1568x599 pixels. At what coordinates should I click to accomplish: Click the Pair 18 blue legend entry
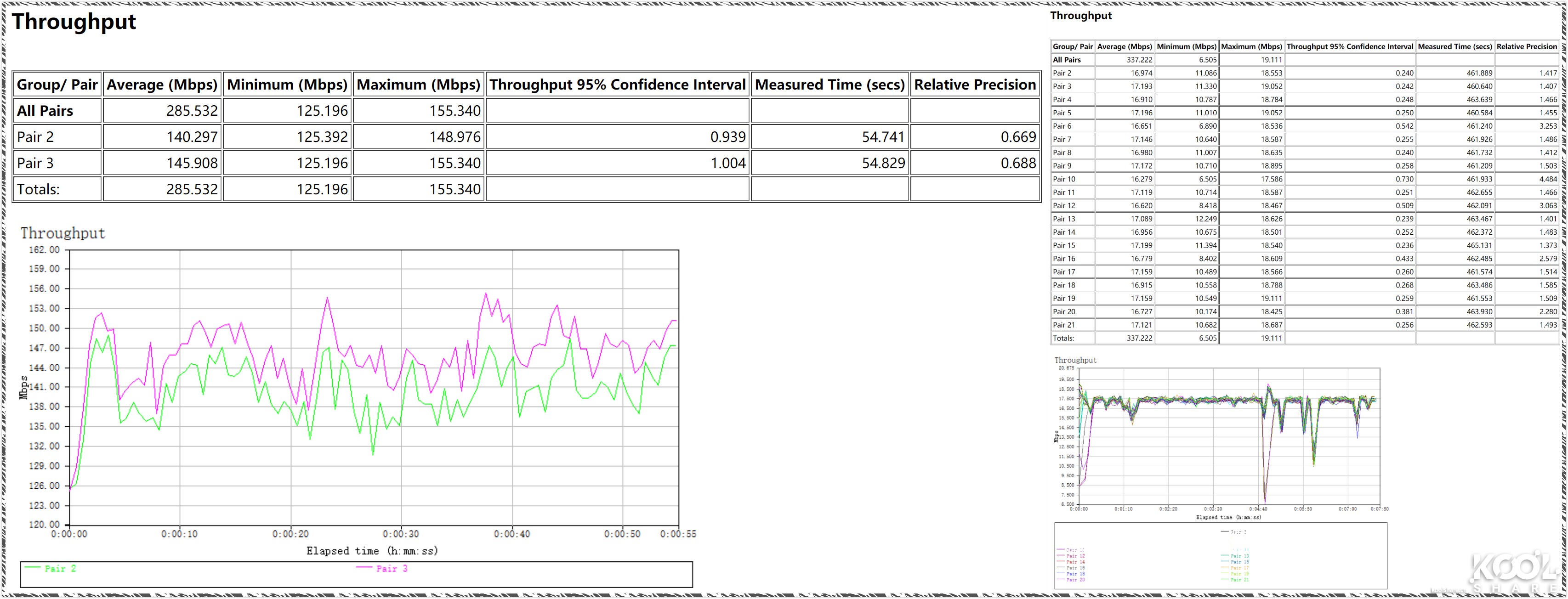tap(1075, 573)
